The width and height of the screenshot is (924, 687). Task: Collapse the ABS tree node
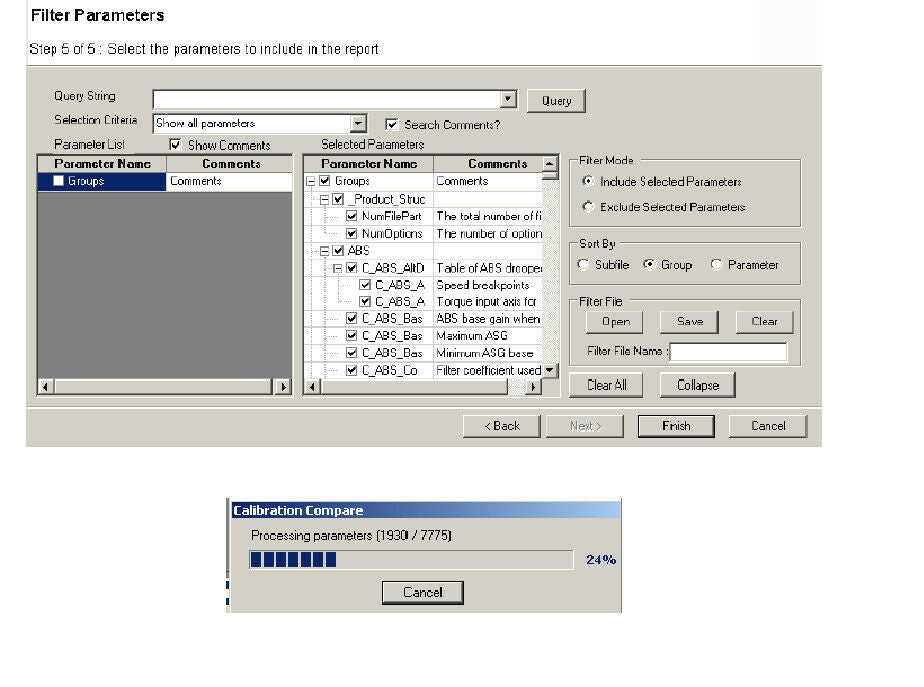click(x=325, y=251)
